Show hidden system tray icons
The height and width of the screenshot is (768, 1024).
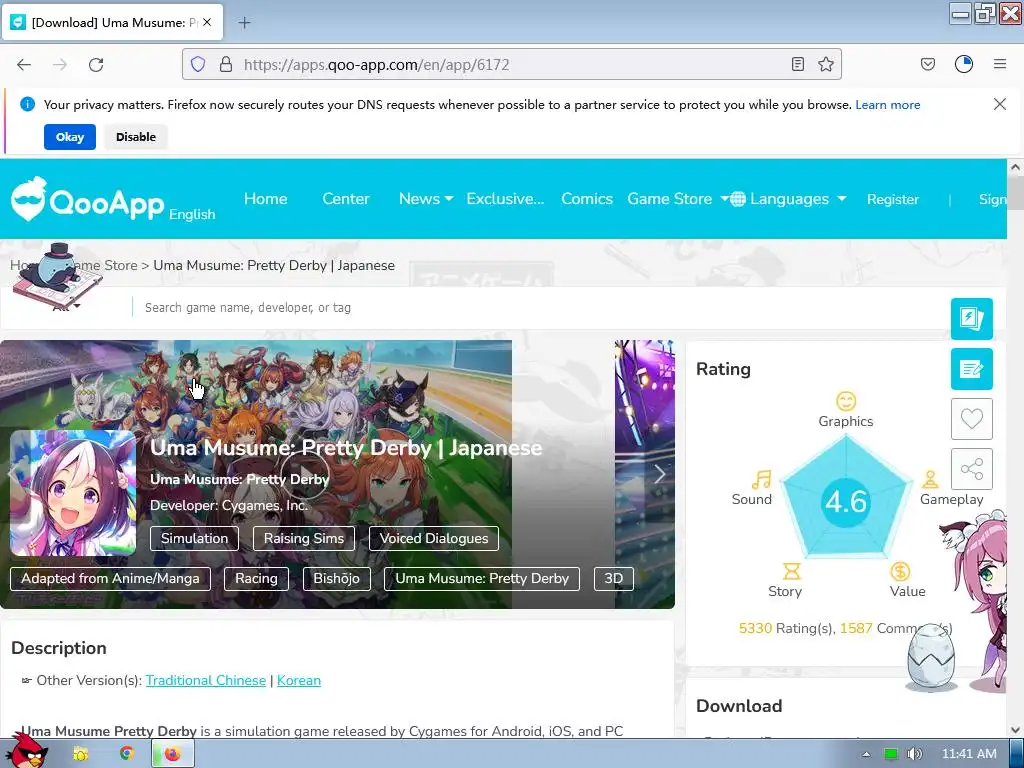click(x=866, y=754)
